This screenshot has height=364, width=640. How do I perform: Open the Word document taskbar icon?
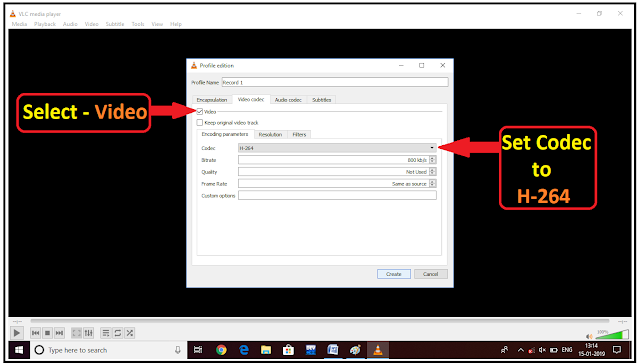(333, 350)
